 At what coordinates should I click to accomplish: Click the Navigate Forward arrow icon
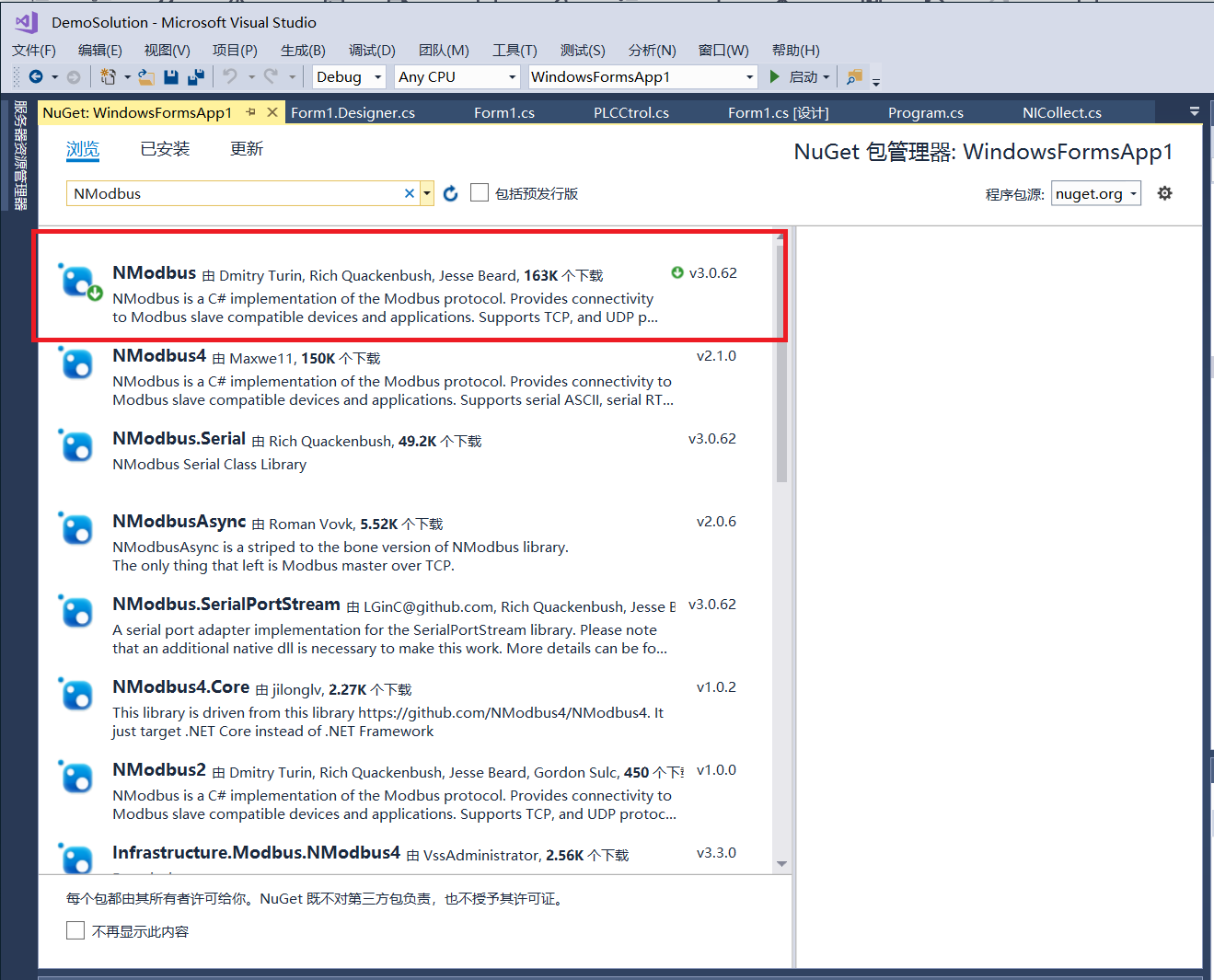[74, 77]
